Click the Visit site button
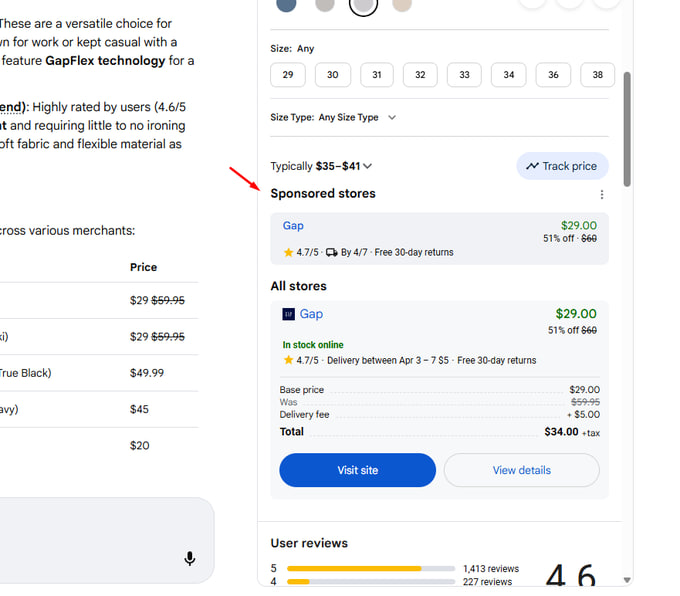The width and height of the screenshot is (680, 596). tap(357, 470)
